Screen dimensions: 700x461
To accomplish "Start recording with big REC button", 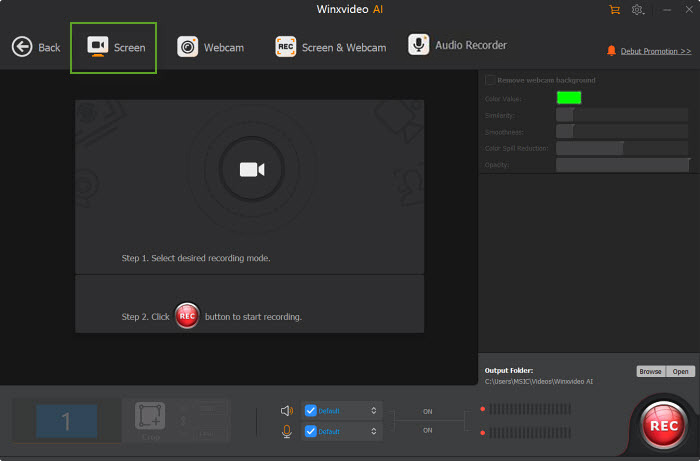I will (663, 425).
